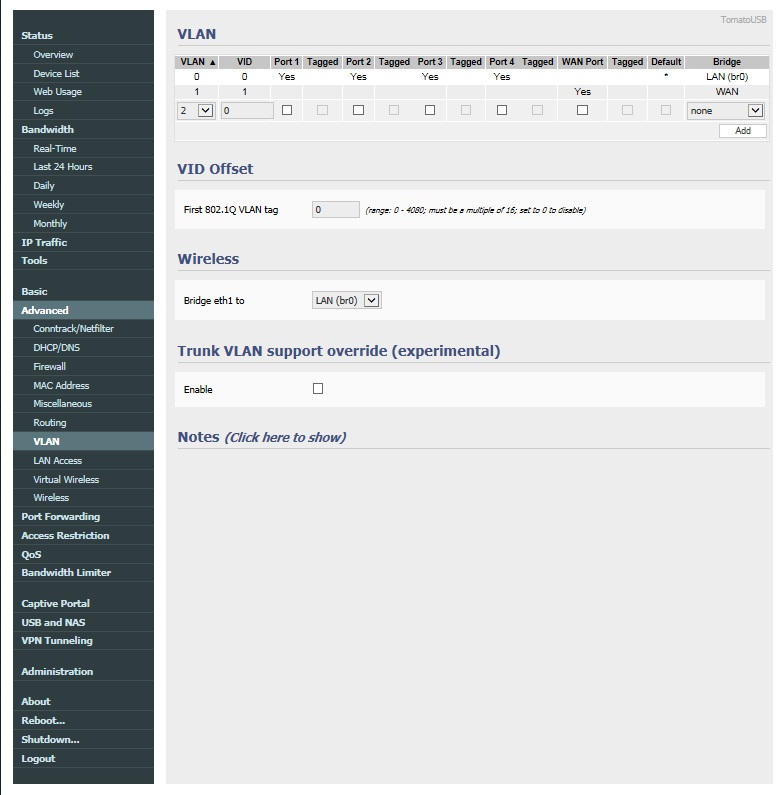Open the Administration section
Viewport: 783px width, 795px height.
(x=57, y=672)
